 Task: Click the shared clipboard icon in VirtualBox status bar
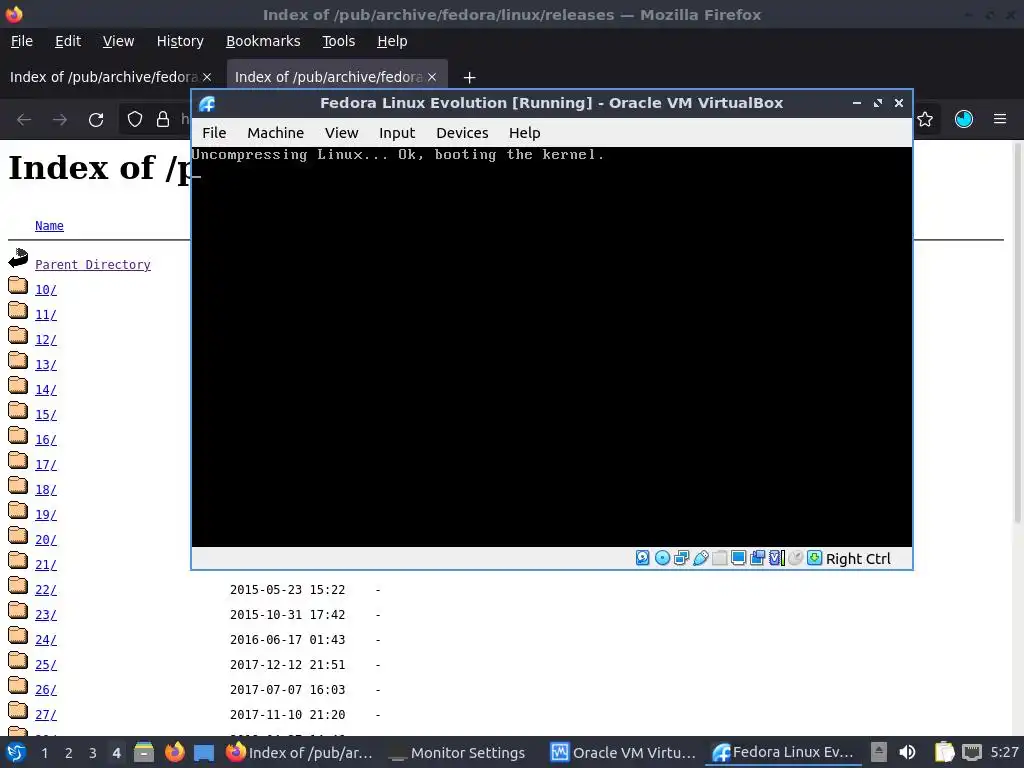(758, 558)
